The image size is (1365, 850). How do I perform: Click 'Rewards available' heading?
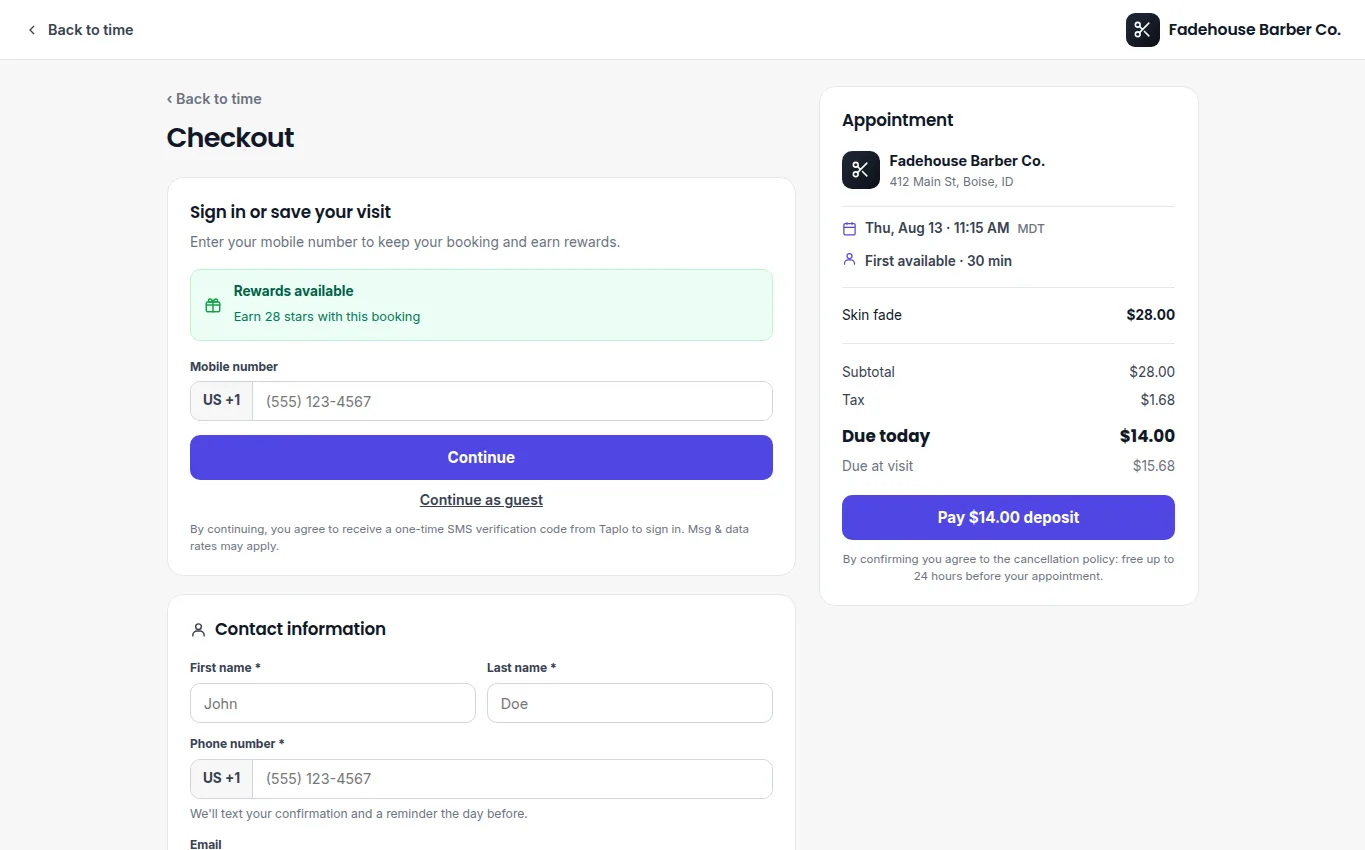(293, 291)
